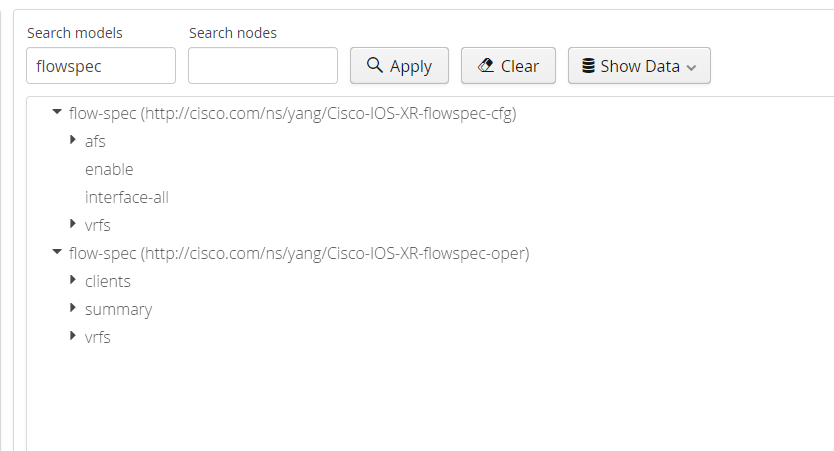Select the summary tree label
Viewport: 834px width, 451px height.
coord(118,309)
